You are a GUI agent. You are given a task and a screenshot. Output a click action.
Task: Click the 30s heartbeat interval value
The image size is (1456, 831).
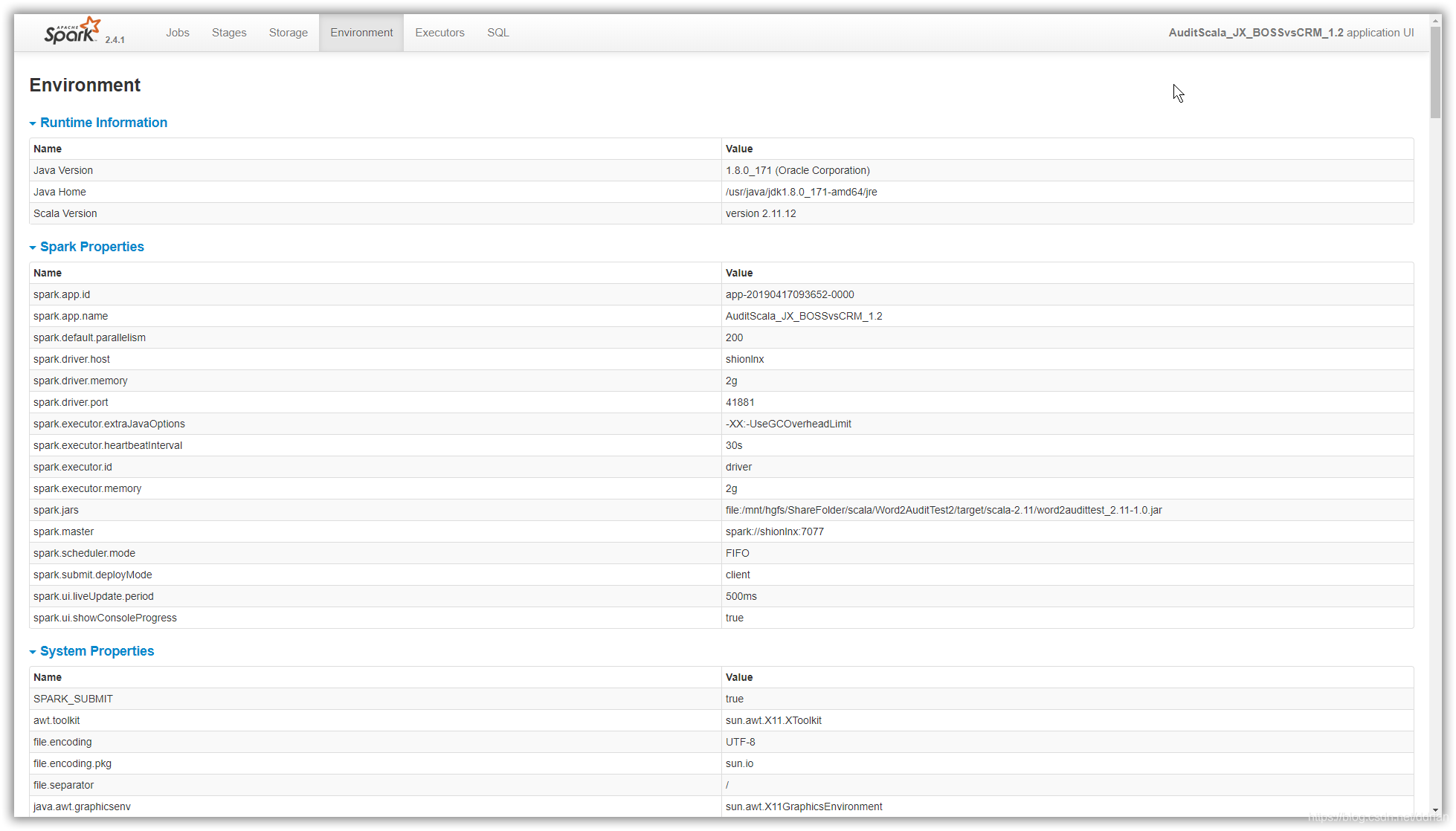pyautogui.click(x=734, y=445)
